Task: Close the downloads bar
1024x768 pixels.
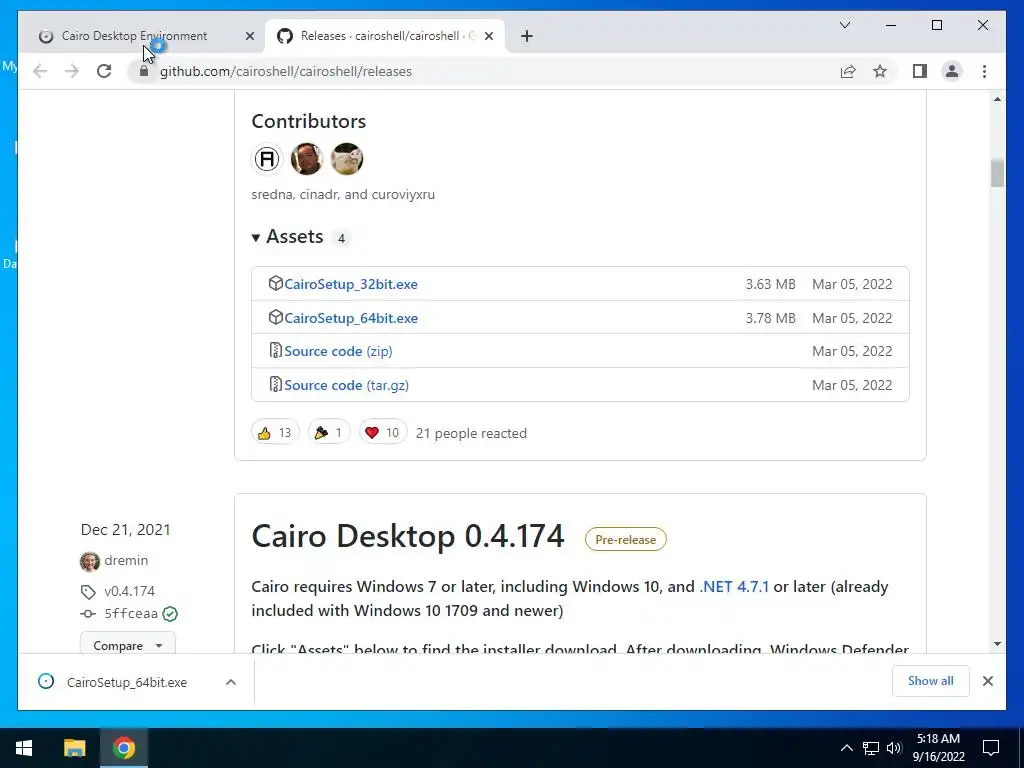Action: (x=987, y=681)
